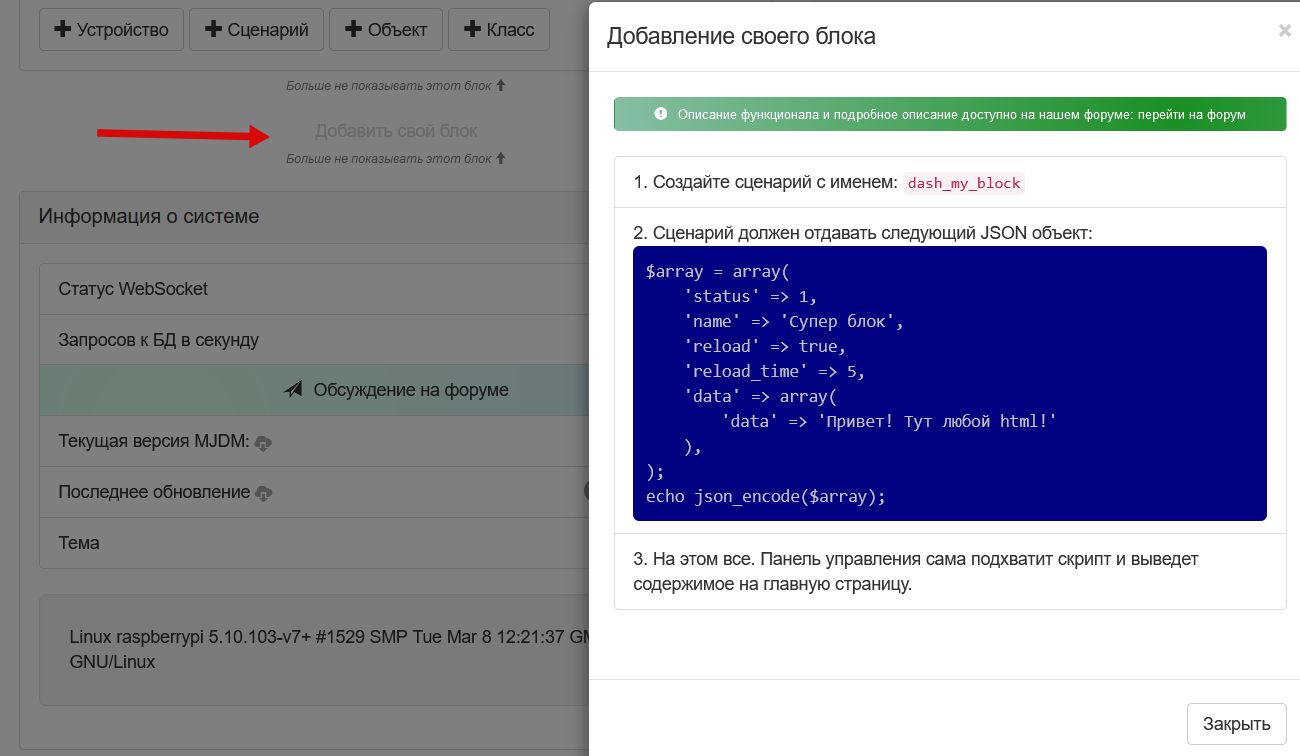Viewport: 1300px width, 756px height.
Task: Click the '$array = array(' code line
Action: tap(718, 272)
